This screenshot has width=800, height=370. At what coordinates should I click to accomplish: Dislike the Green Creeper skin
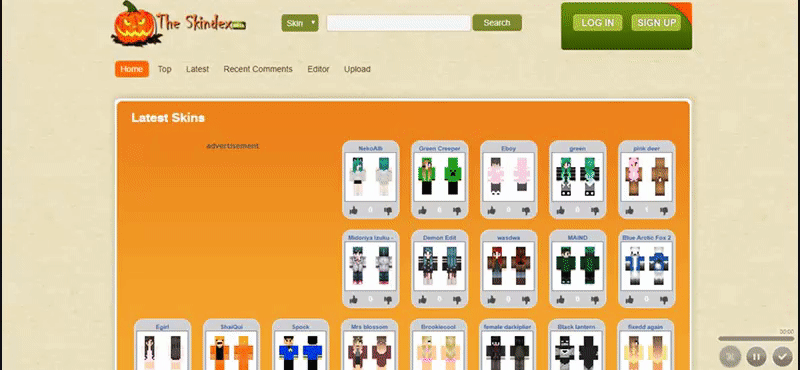(x=457, y=210)
